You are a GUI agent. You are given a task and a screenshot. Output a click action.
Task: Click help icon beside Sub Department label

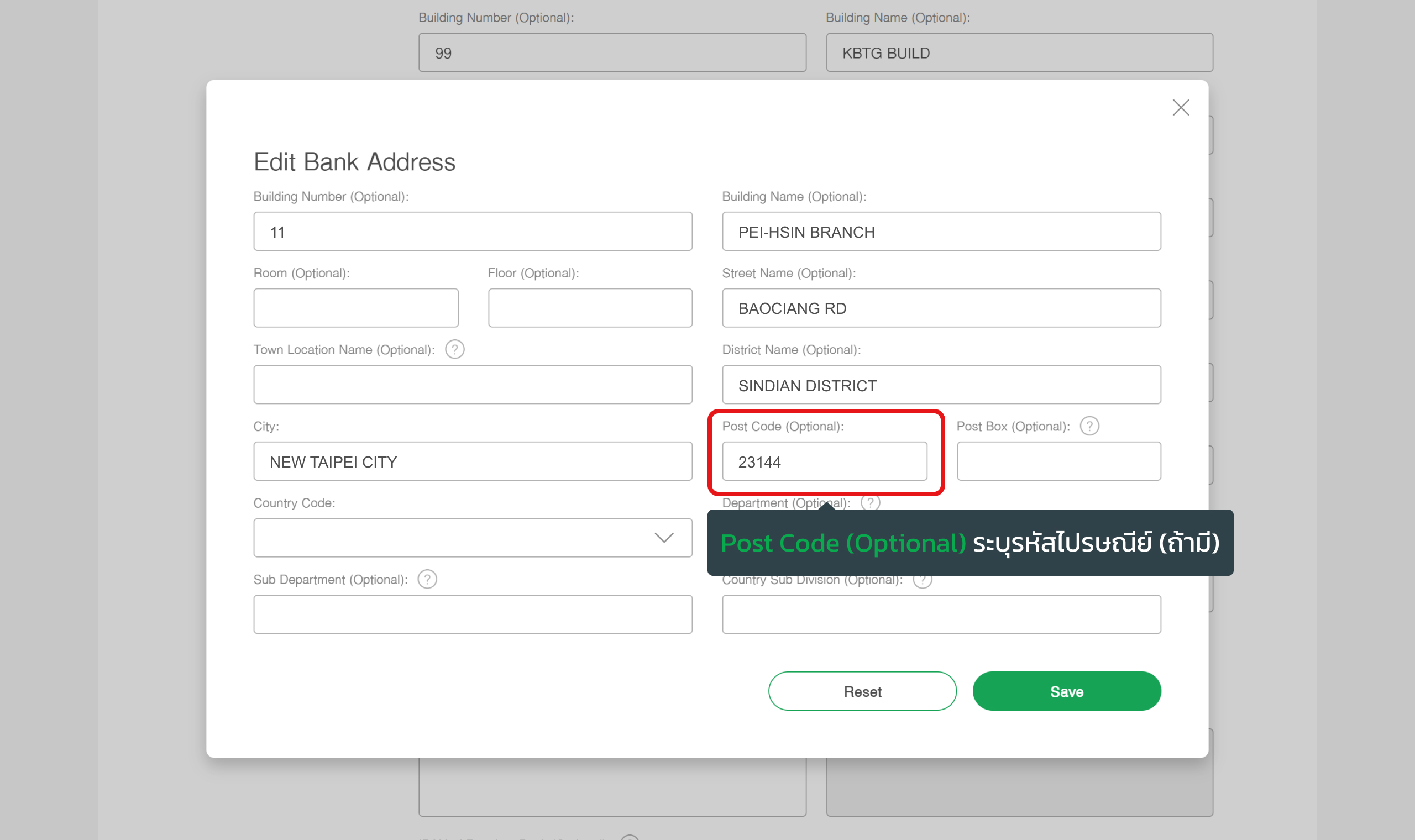click(427, 579)
